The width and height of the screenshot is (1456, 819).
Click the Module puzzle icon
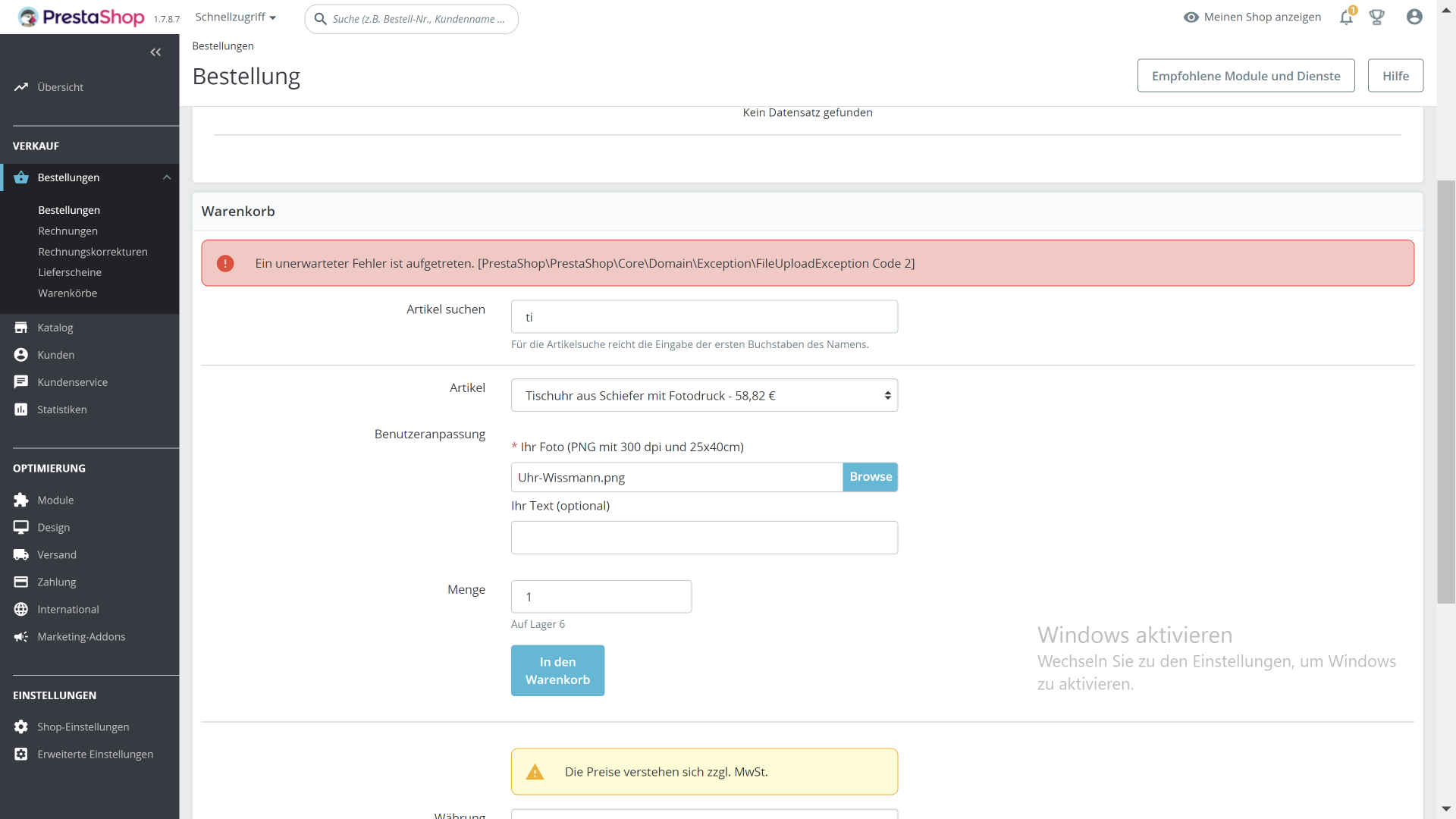(x=21, y=500)
